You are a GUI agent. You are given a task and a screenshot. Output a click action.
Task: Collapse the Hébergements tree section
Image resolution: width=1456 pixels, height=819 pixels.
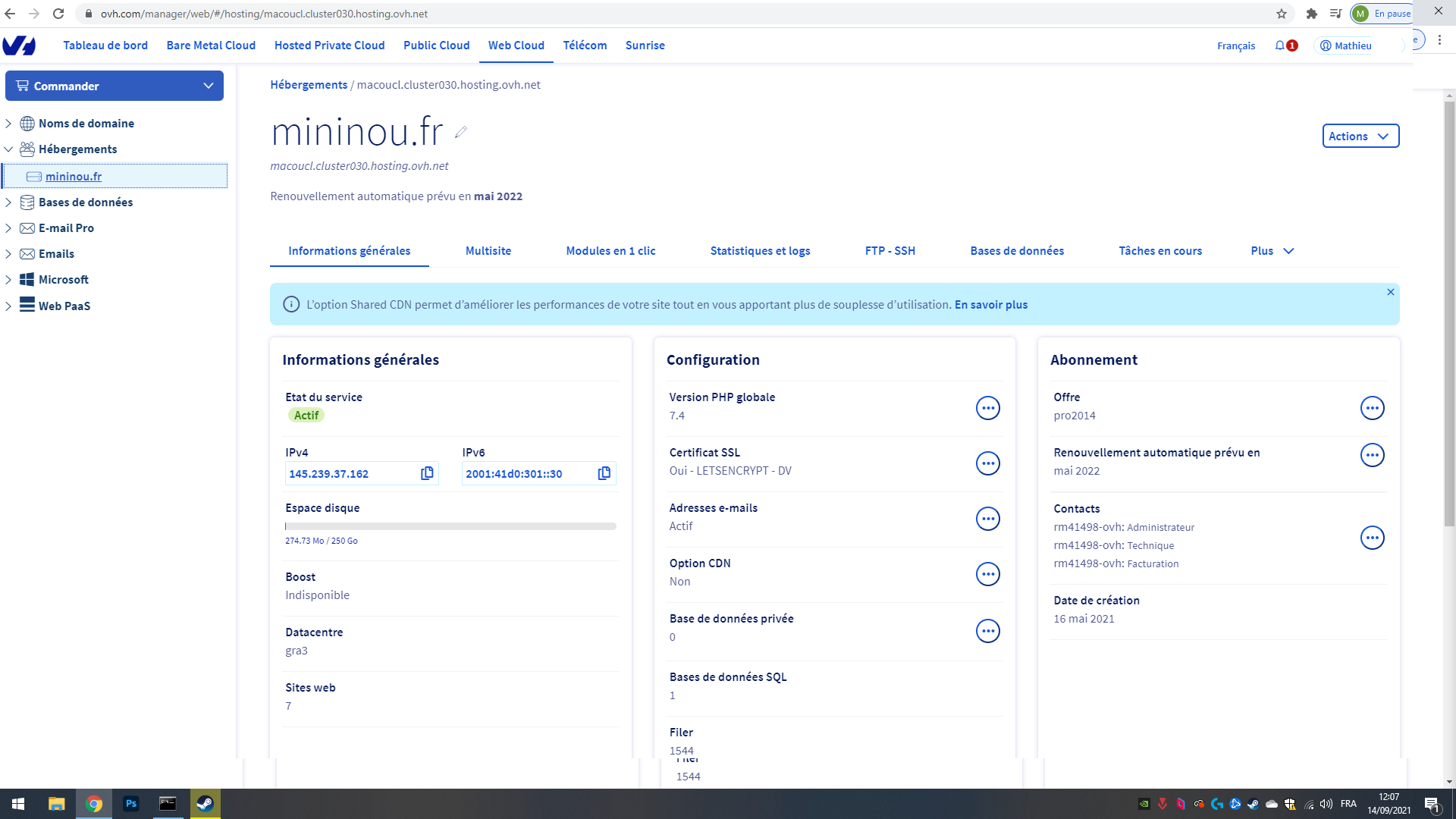click(8, 149)
